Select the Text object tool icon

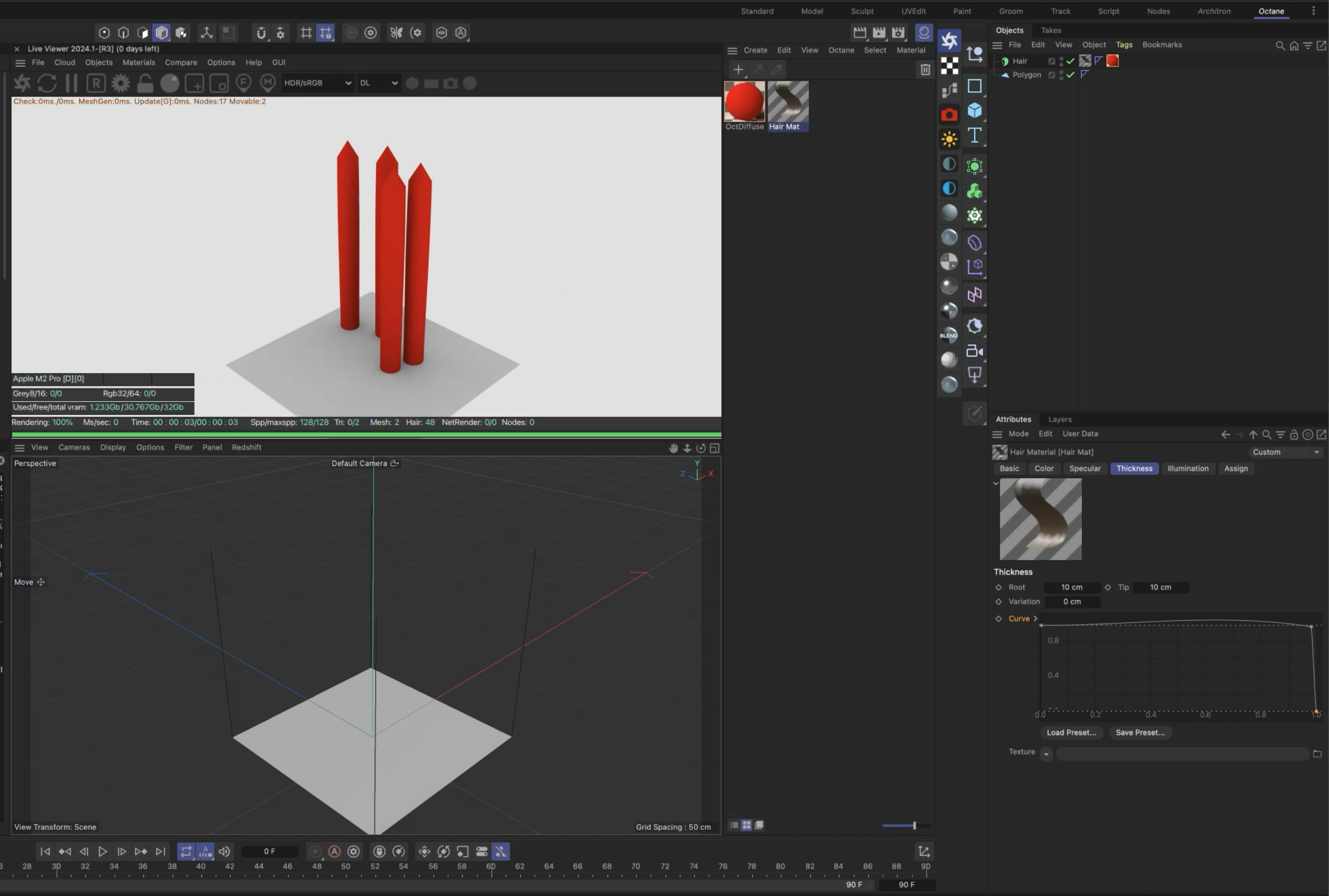(x=975, y=136)
